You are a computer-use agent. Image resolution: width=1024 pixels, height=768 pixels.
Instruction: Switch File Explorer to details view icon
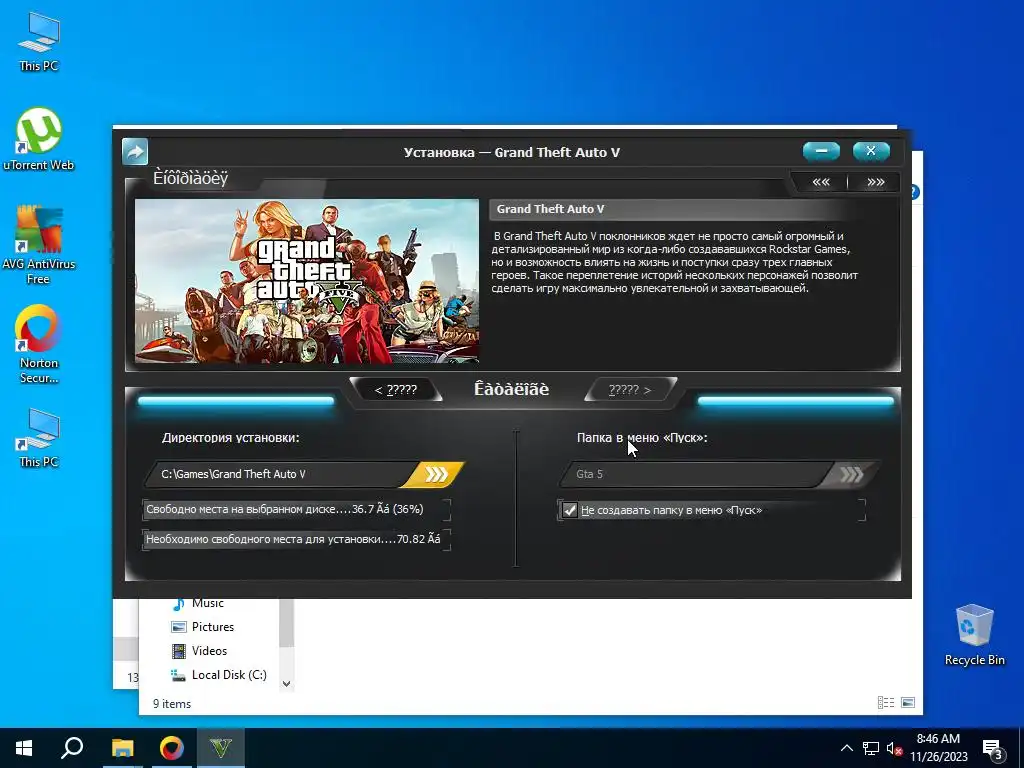886,703
